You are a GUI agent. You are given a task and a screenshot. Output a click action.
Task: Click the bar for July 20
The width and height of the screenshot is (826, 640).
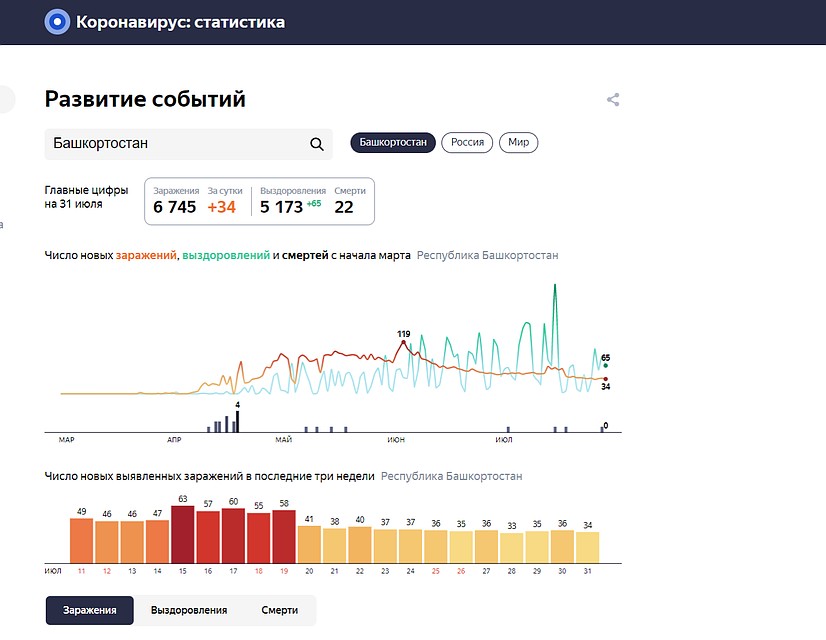(309, 544)
